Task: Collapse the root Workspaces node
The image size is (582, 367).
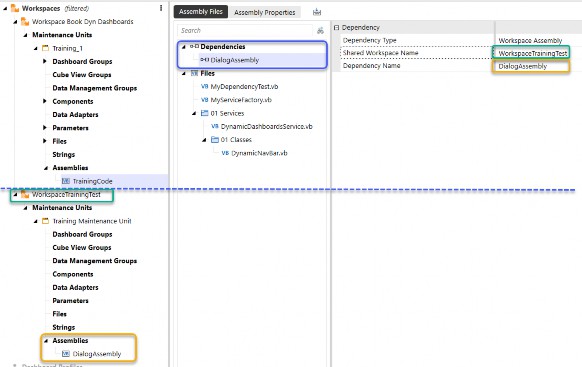Action: point(5,8)
